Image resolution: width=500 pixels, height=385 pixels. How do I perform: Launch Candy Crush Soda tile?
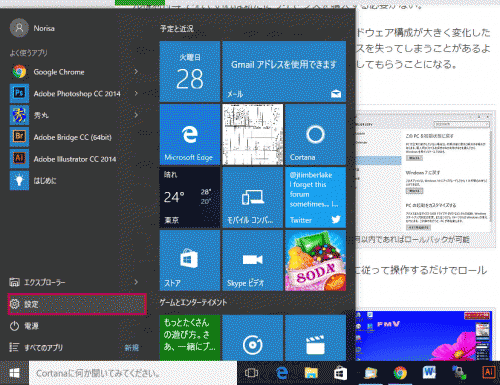[x=315, y=260]
